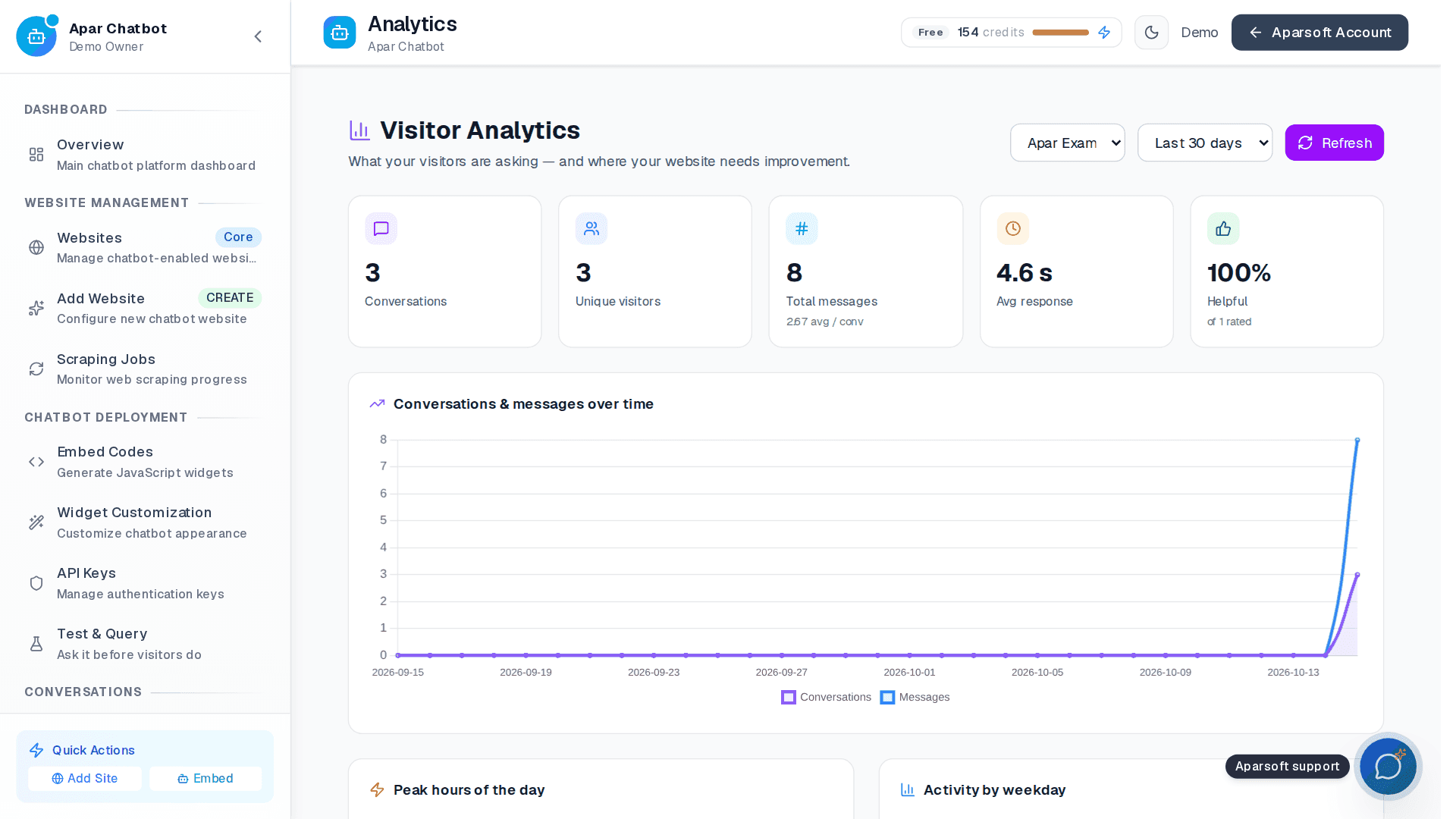This screenshot has width=1456, height=819.
Task: Click the Conversations card chat bubble icon
Action: [x=381, y=228]
